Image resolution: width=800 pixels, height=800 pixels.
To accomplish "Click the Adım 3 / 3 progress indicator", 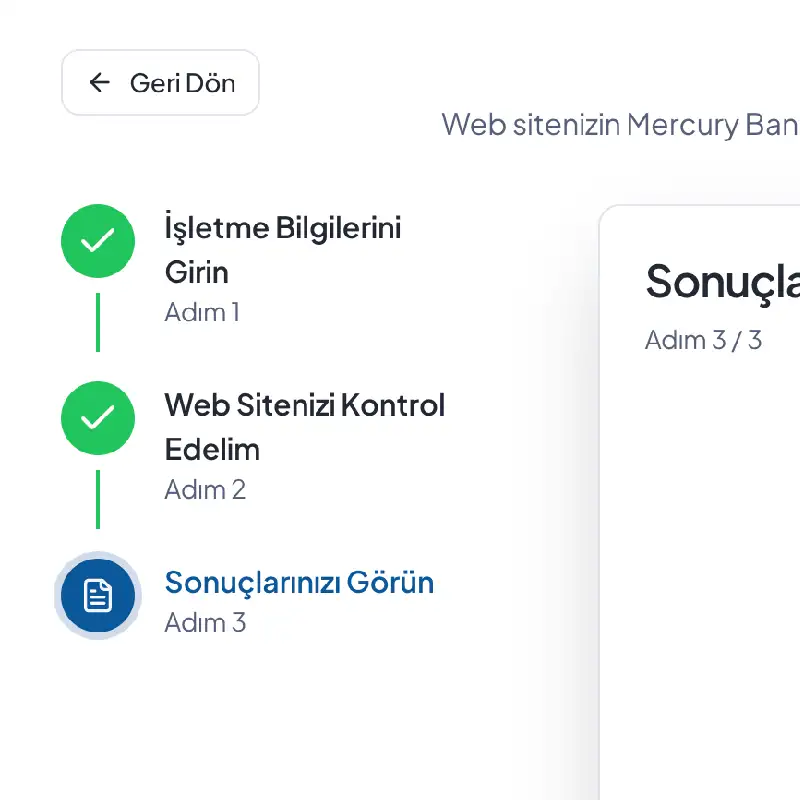I will tap(703, 340).
